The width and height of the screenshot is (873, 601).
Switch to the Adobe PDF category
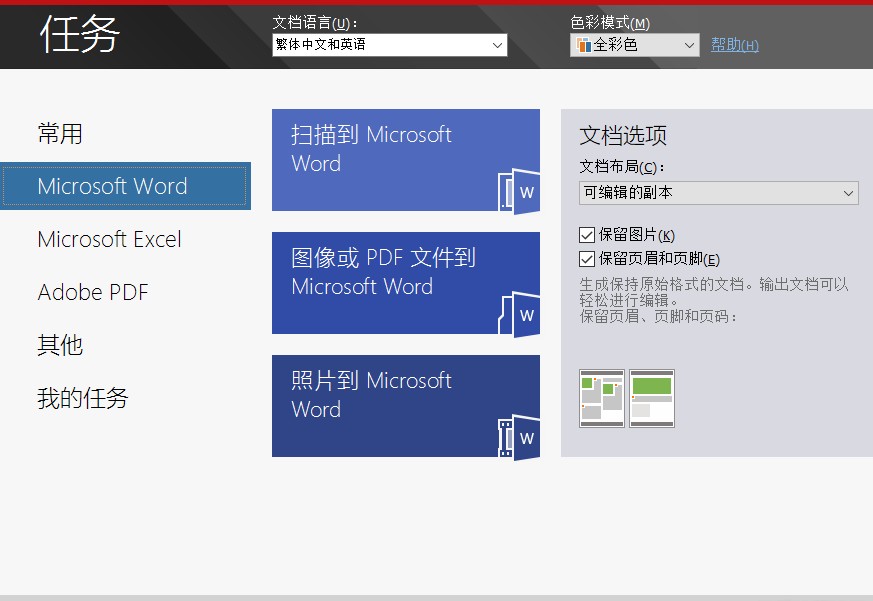[x=93, y=292]
